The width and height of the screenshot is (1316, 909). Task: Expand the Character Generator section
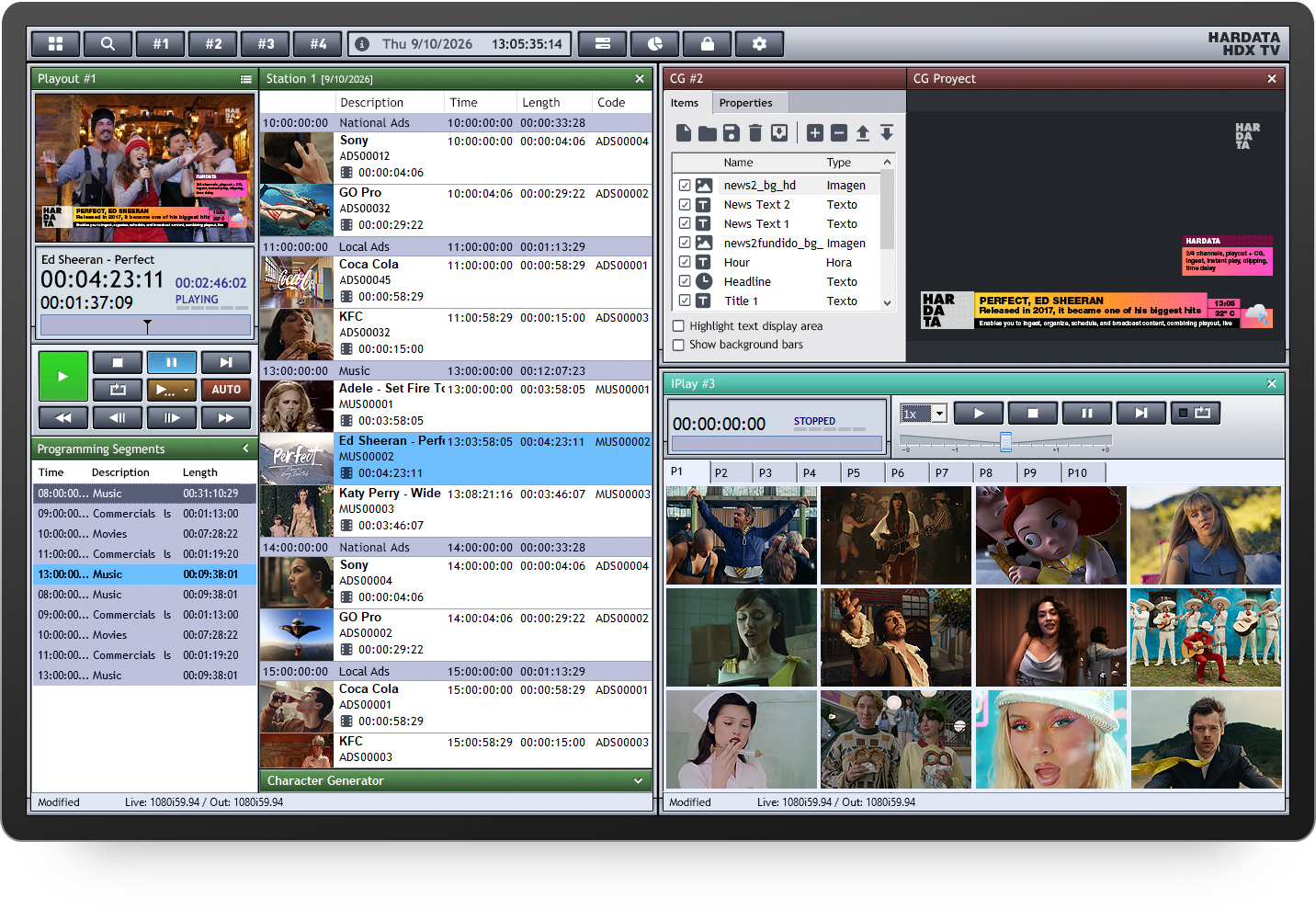pyautogui.click(x=638, y=780)
